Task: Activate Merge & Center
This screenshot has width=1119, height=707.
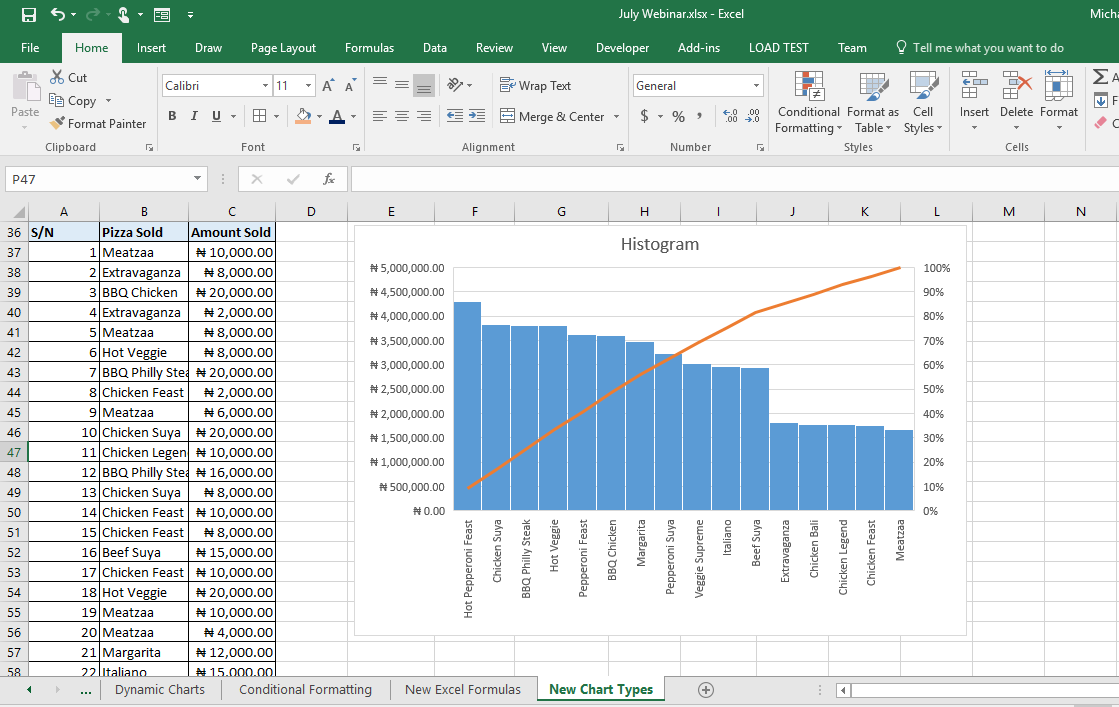Action: pyautogui.click(x=553, y=116)
